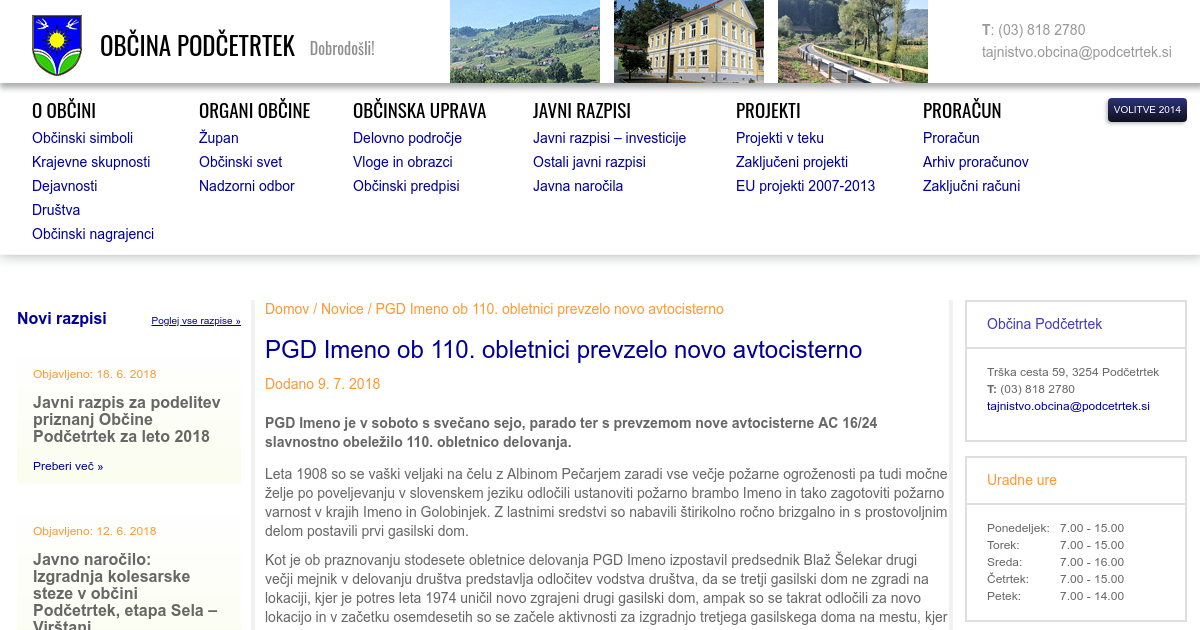Click Poglej vse razpise link
Image resolution: width=1200 pixels, height=630 pixels.
[x=196, y=321]
